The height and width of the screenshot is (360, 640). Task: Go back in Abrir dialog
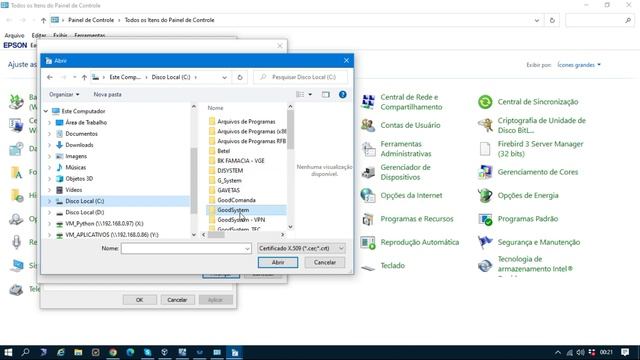[50, 77]
